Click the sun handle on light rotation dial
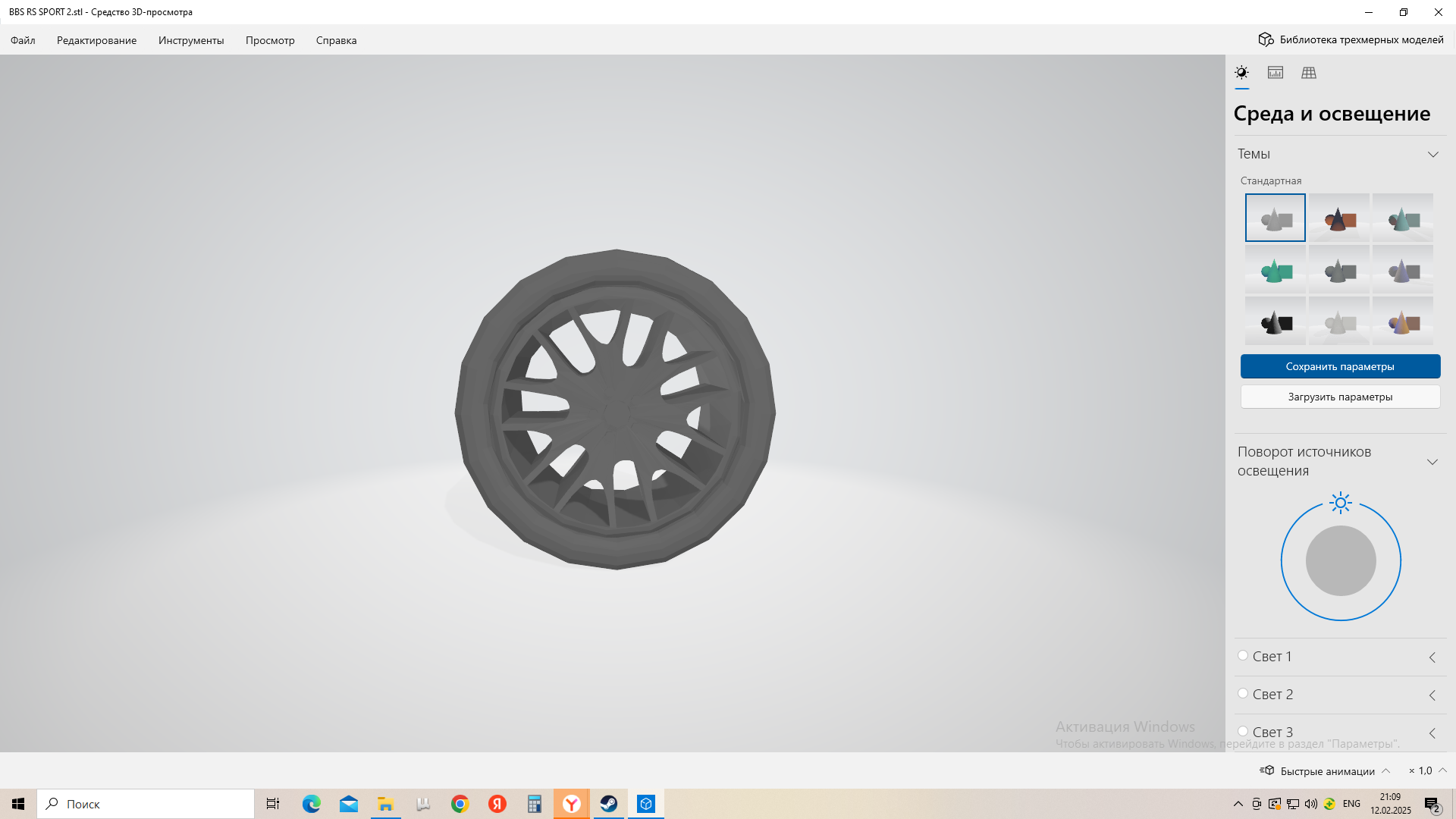 [1341, 503]
